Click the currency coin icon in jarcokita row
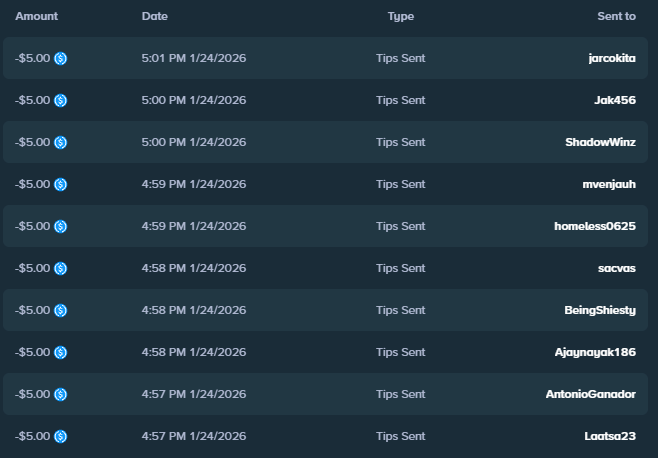 pyautogui.click(x=60, y=58)
